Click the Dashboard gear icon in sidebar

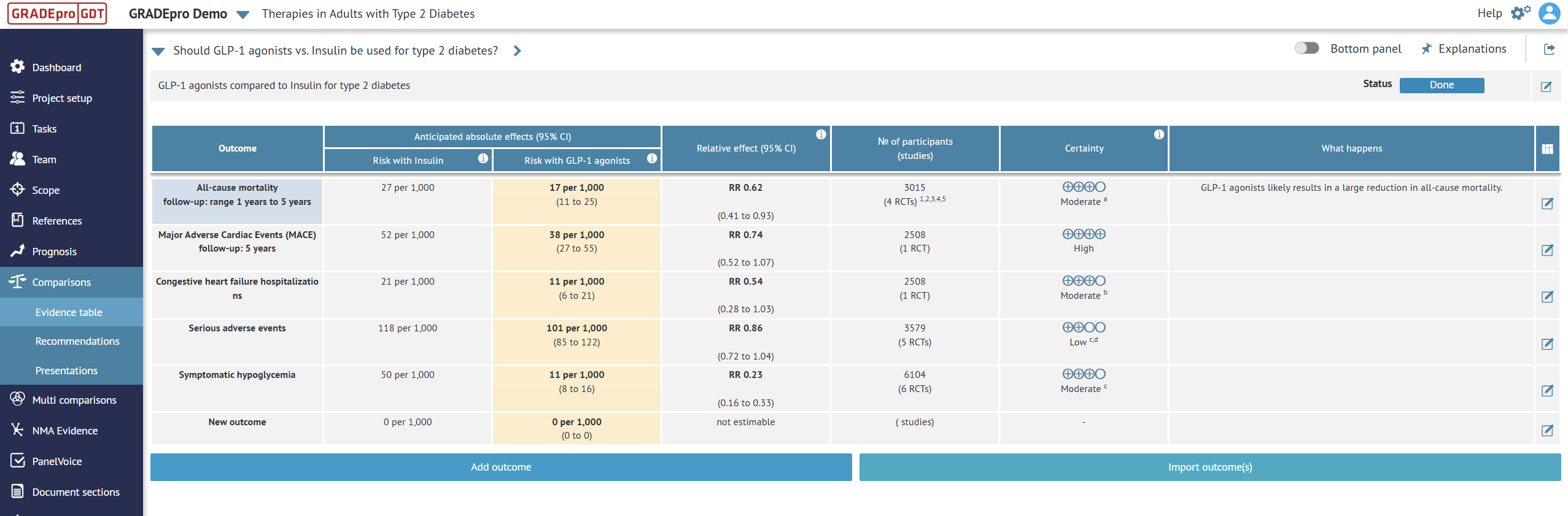click(x=18, y=66)
